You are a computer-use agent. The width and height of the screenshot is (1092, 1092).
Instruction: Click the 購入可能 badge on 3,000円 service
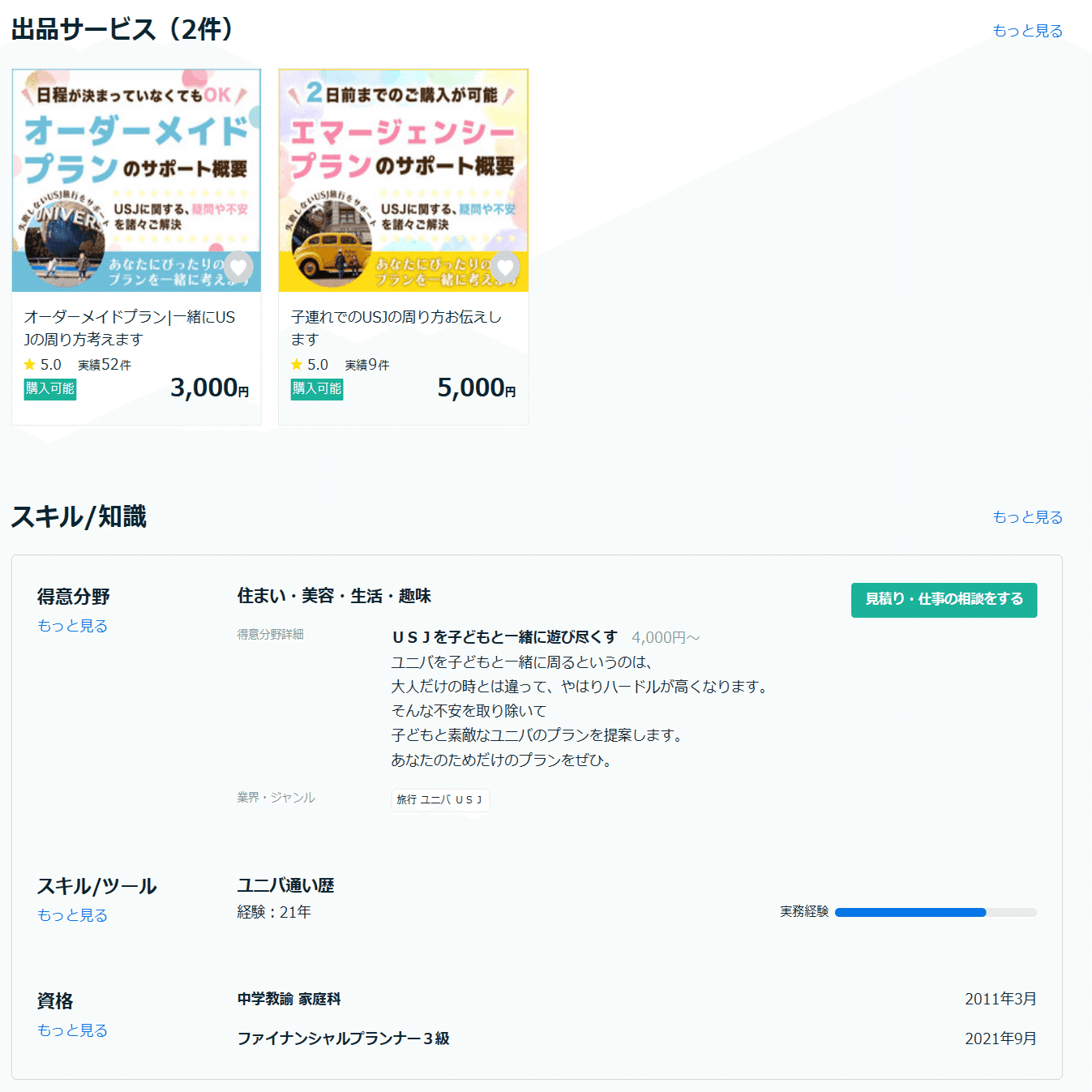(49, 389)
